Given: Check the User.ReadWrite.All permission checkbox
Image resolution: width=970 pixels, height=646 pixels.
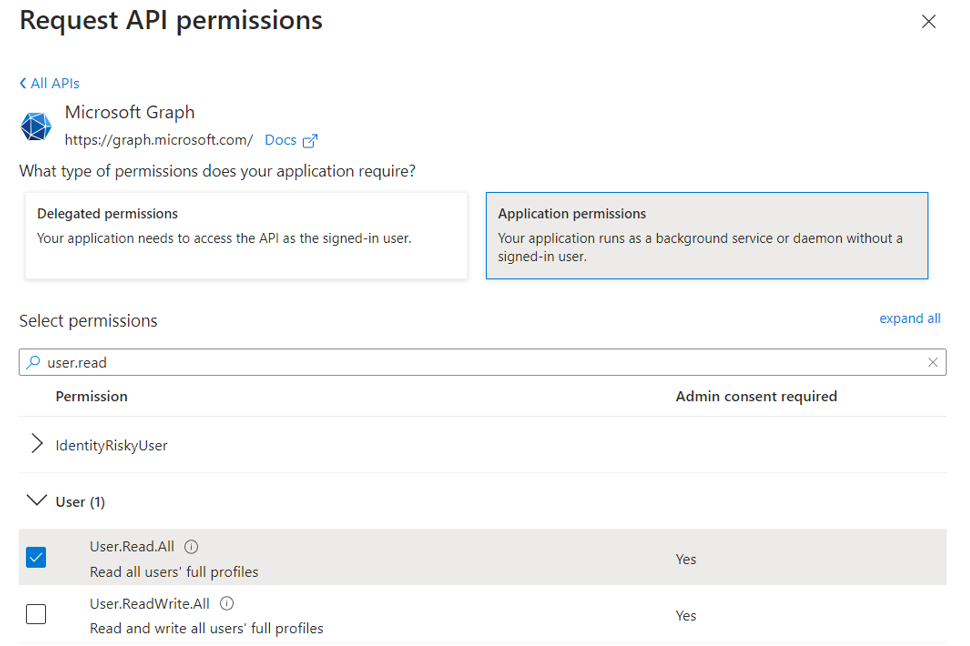Looking at the screenshot, I should [36, 614].
